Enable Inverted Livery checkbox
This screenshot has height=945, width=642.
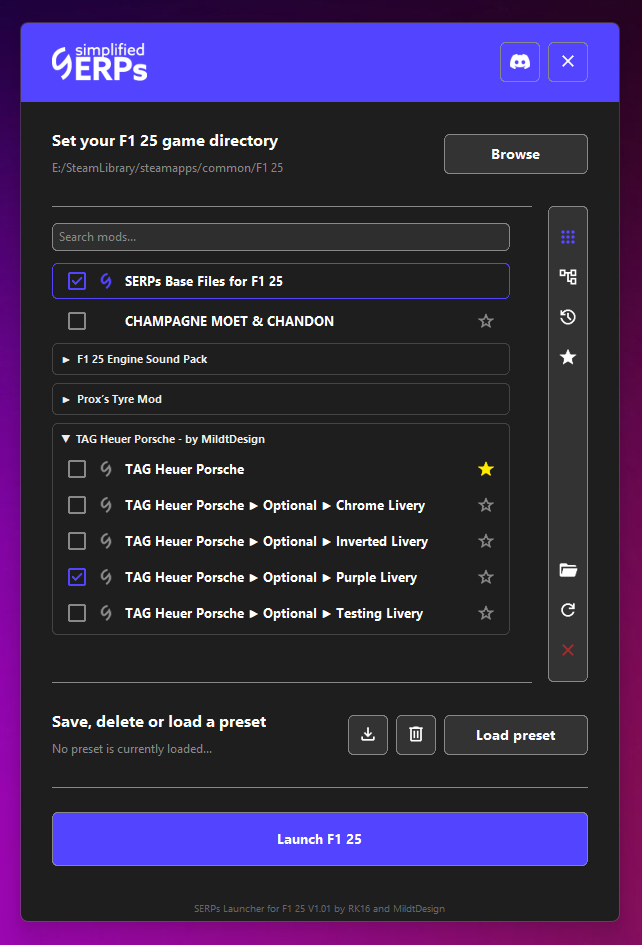pyautogui.click(x=77, y=541)
